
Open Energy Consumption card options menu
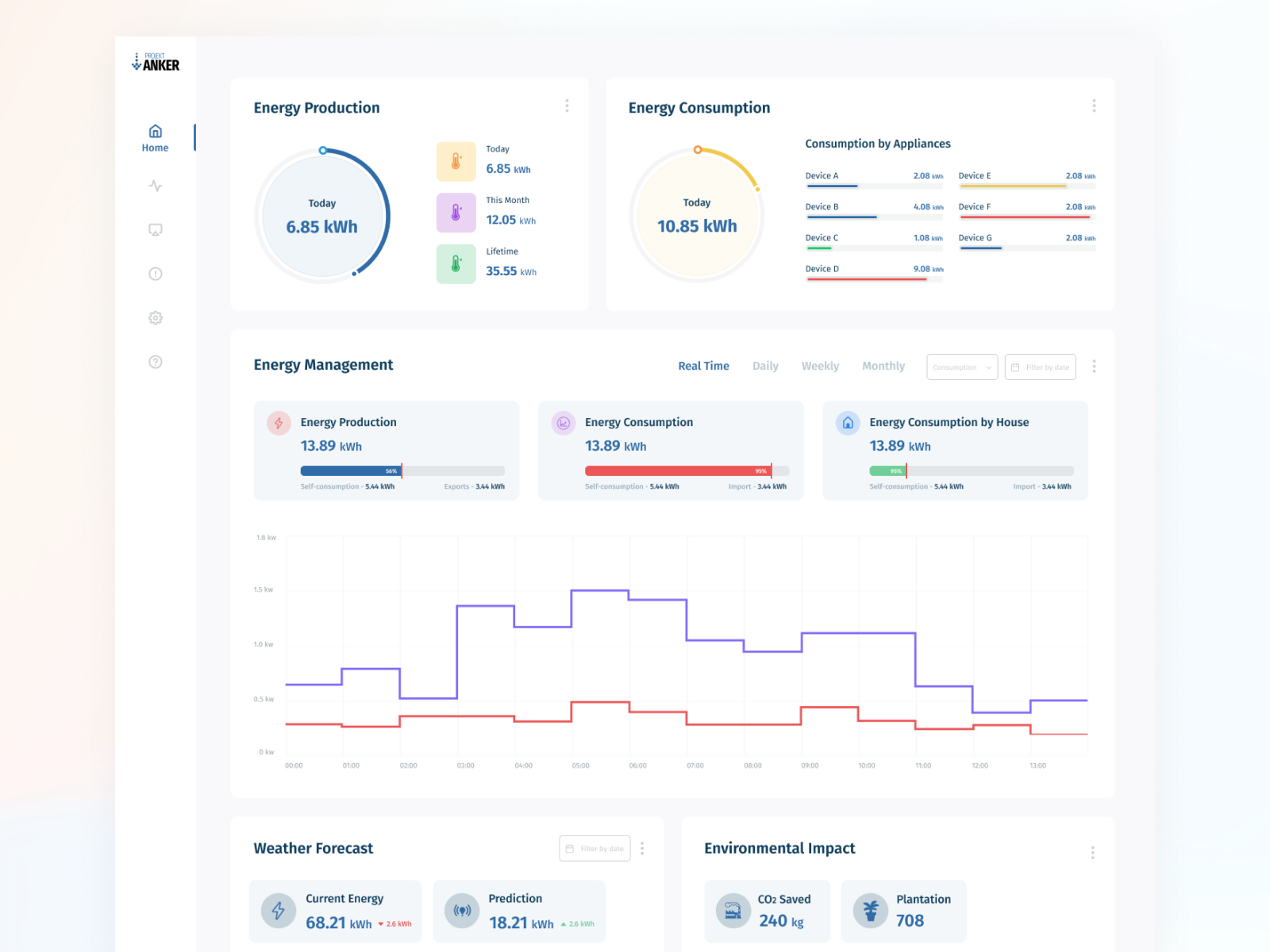point(1094,106)
